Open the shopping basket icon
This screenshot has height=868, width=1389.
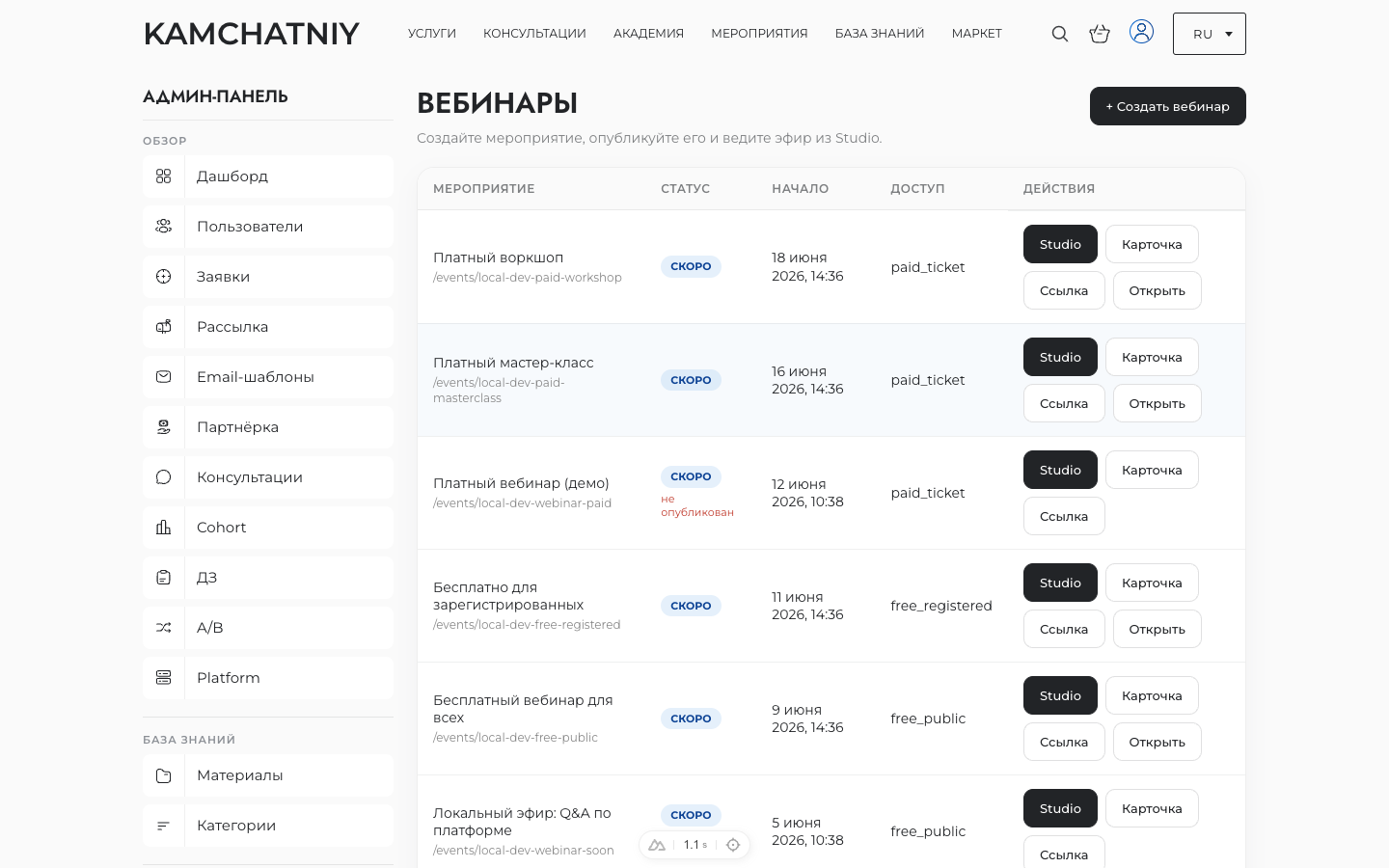[1100, 34]
